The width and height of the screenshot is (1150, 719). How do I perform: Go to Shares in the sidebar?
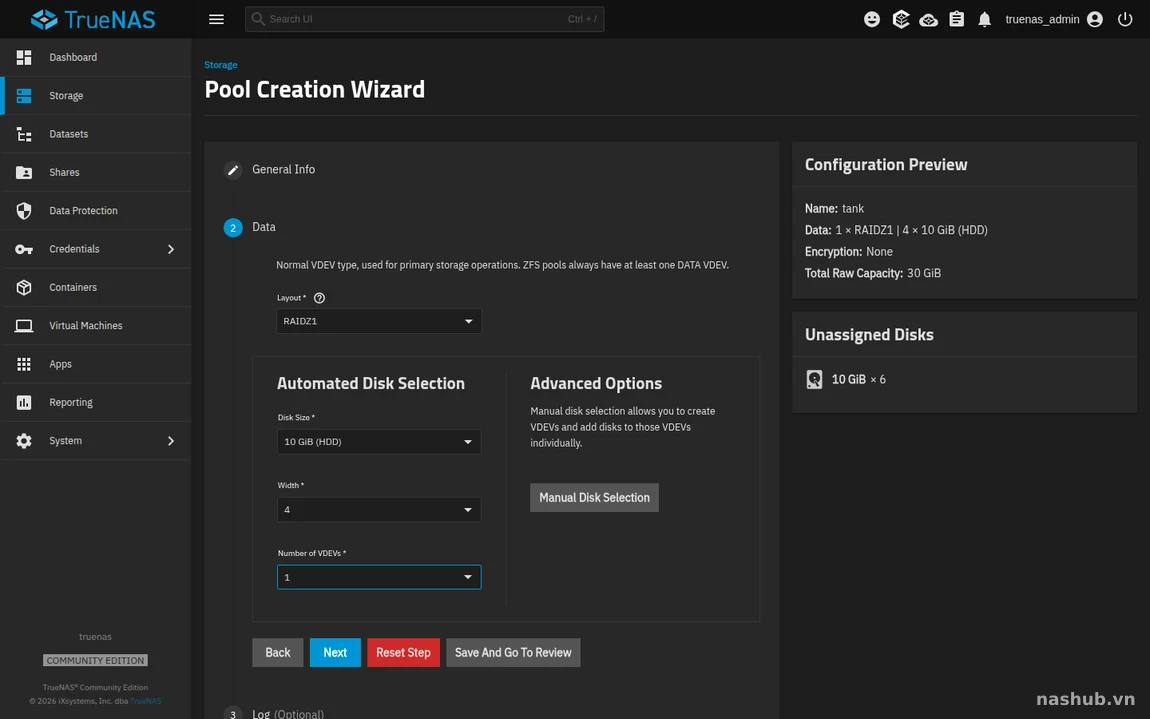click(96, 172)
